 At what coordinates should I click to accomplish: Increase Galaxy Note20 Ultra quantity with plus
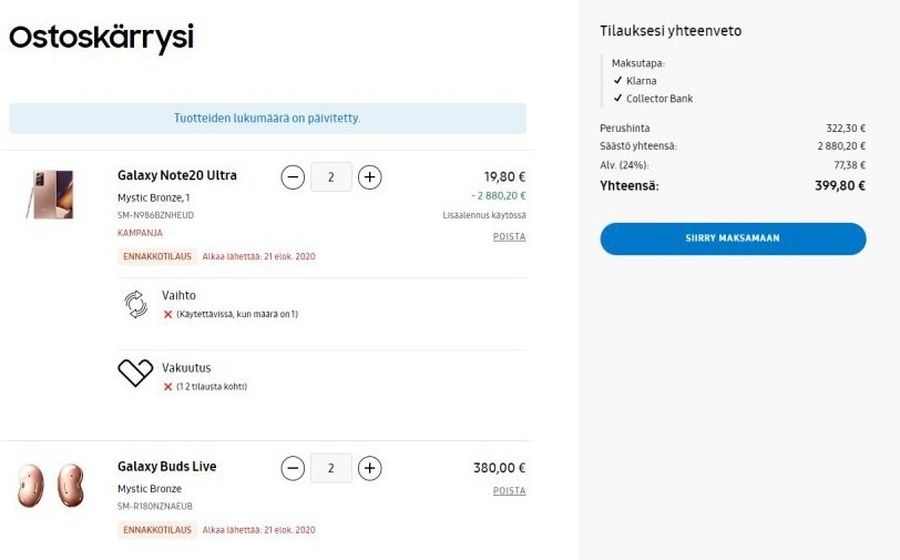click(x=370, y=178)
